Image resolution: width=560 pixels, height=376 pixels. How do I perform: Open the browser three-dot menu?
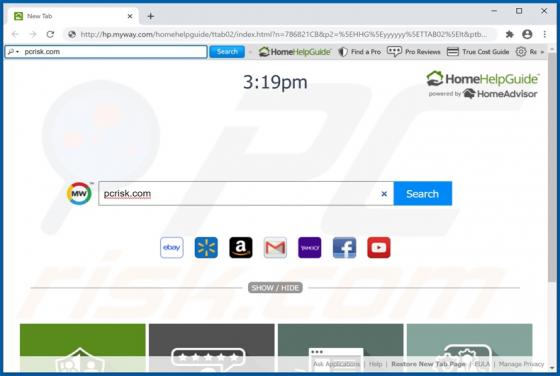[545, 34]
